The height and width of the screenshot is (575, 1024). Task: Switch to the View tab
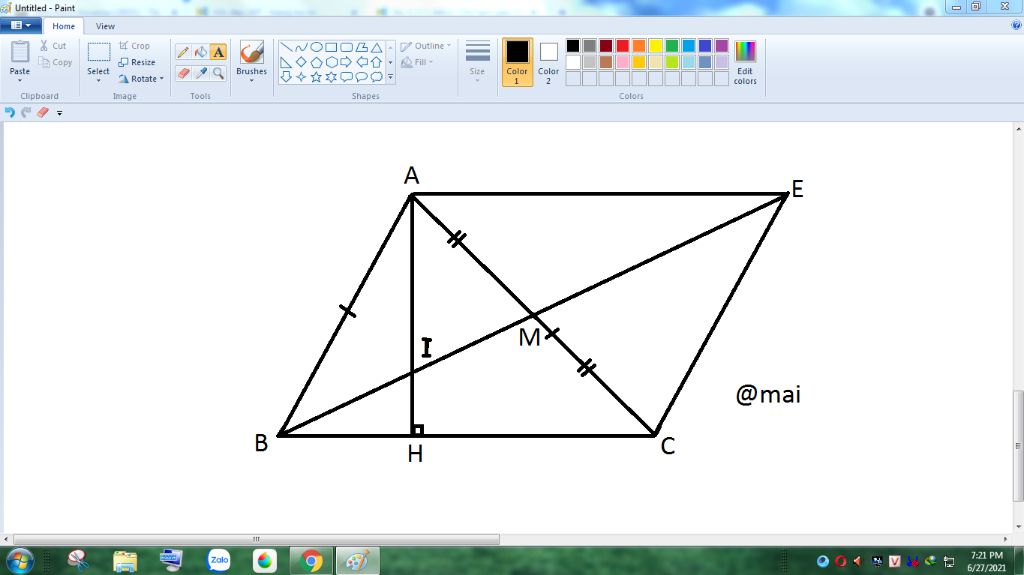click(x=105, y=26)
